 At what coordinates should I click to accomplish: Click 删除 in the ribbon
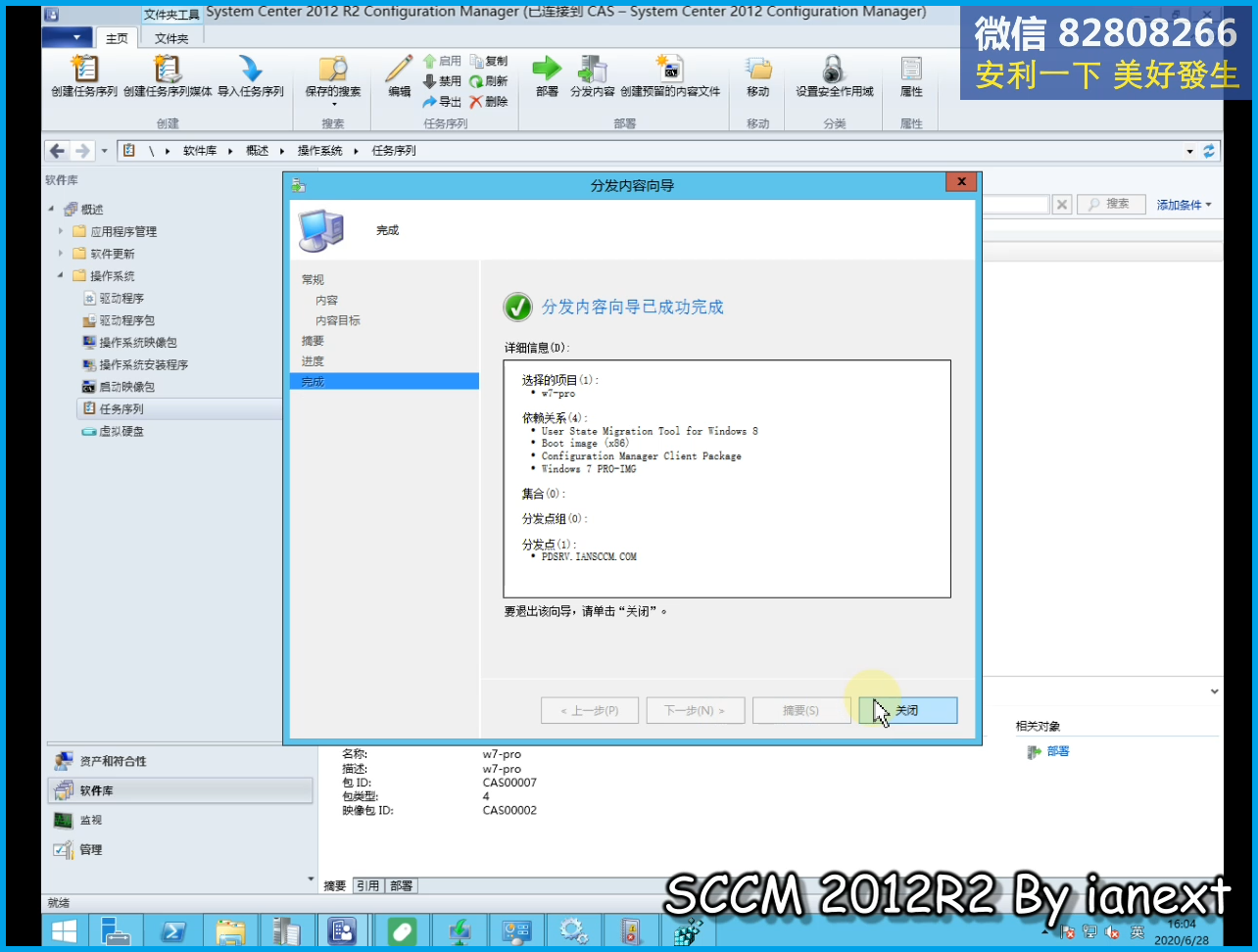488,102
